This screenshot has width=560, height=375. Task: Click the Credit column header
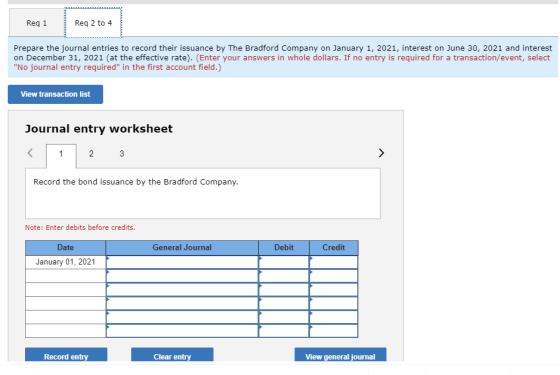click(x=334, y=248)
